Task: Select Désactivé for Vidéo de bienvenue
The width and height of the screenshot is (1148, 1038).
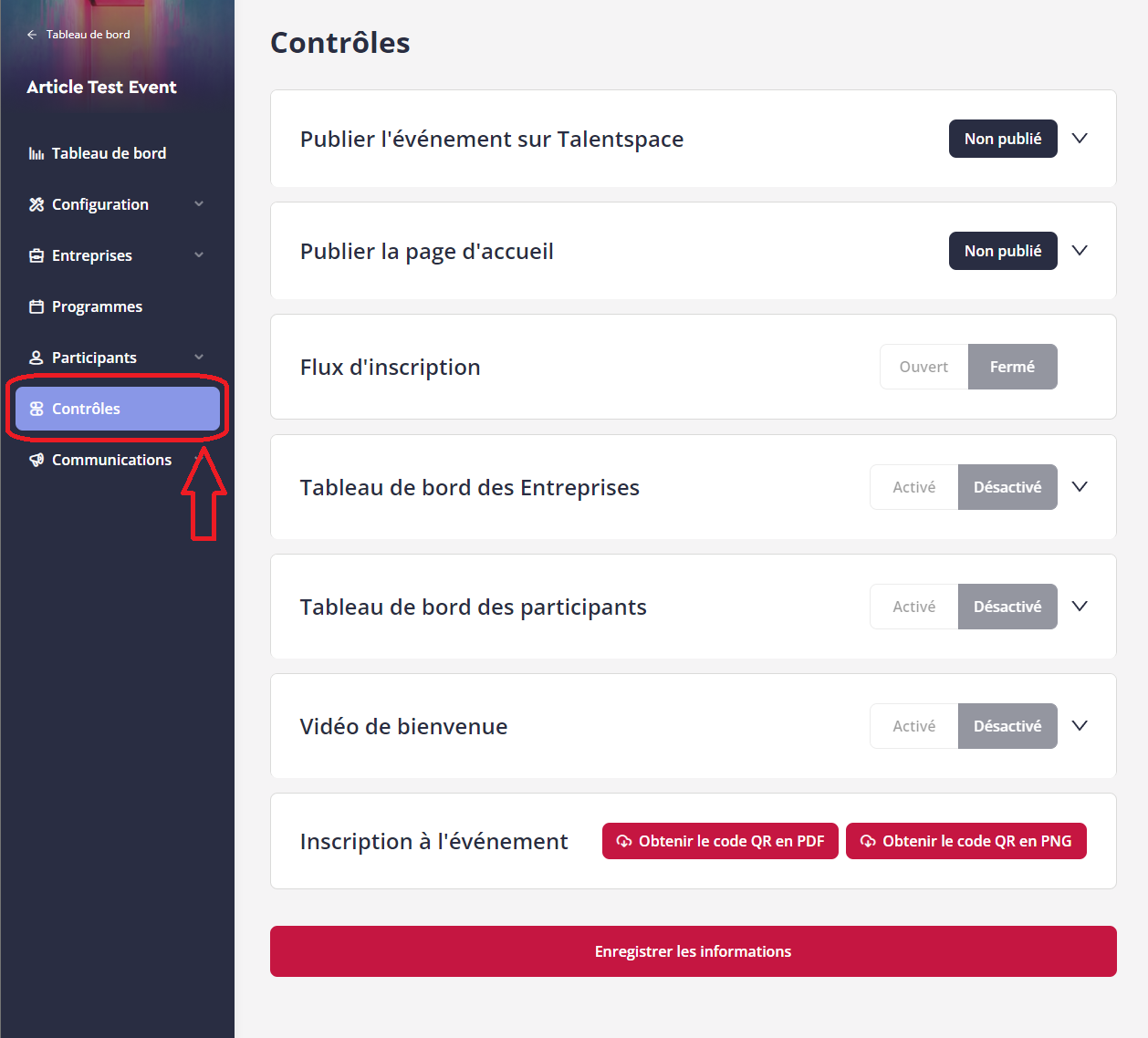Action: coord(1007,726)
